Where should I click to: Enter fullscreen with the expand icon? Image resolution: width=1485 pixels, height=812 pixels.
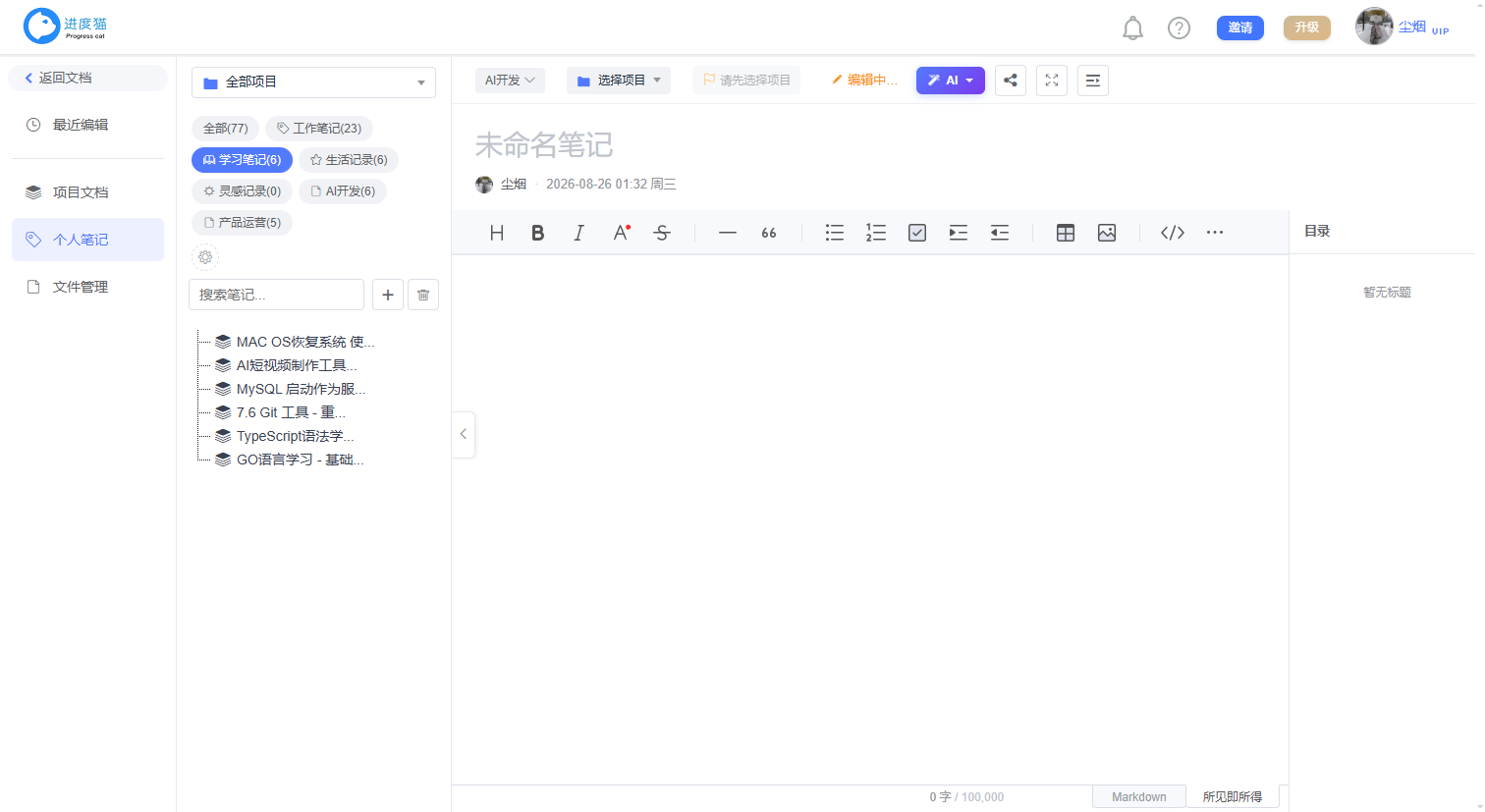pos(1052,81)
